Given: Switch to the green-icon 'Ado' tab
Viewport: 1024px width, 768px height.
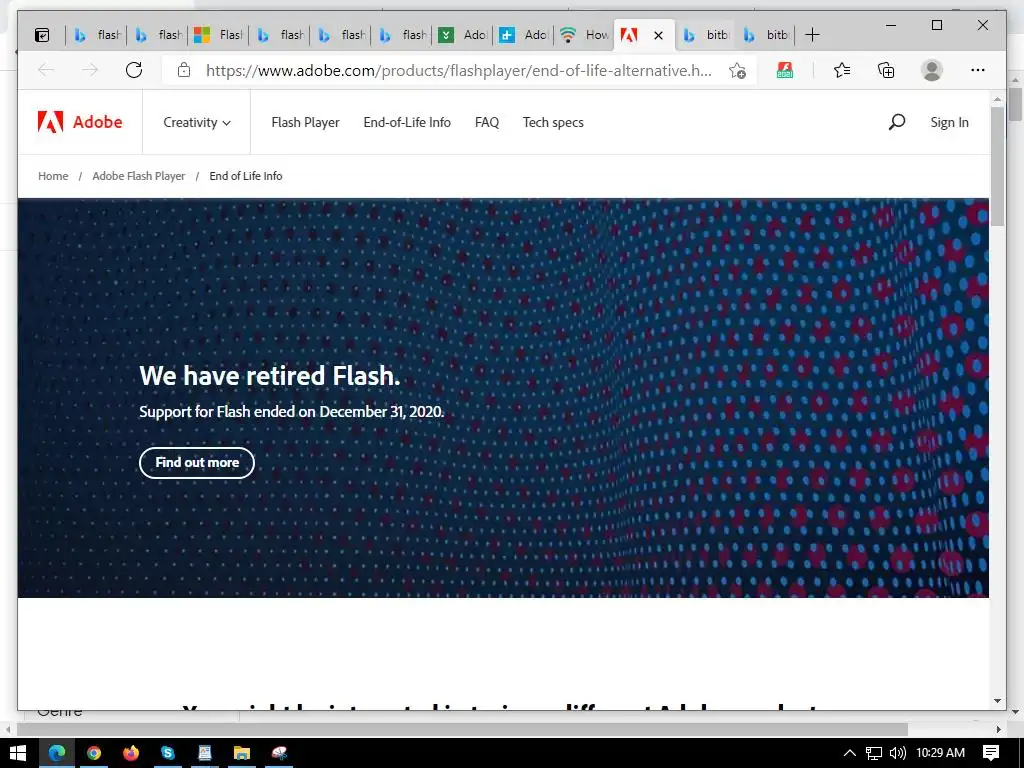Looking at the screenshot, I should coord(463,35).
